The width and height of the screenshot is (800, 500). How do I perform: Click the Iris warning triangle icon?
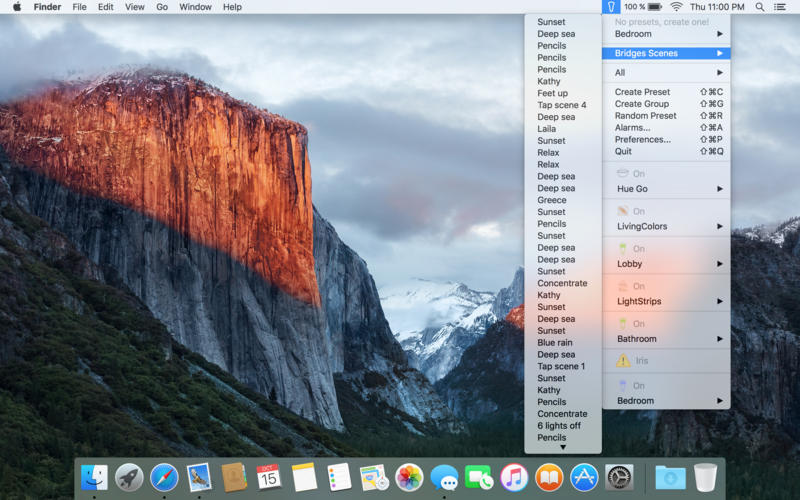tap(622, 360)
